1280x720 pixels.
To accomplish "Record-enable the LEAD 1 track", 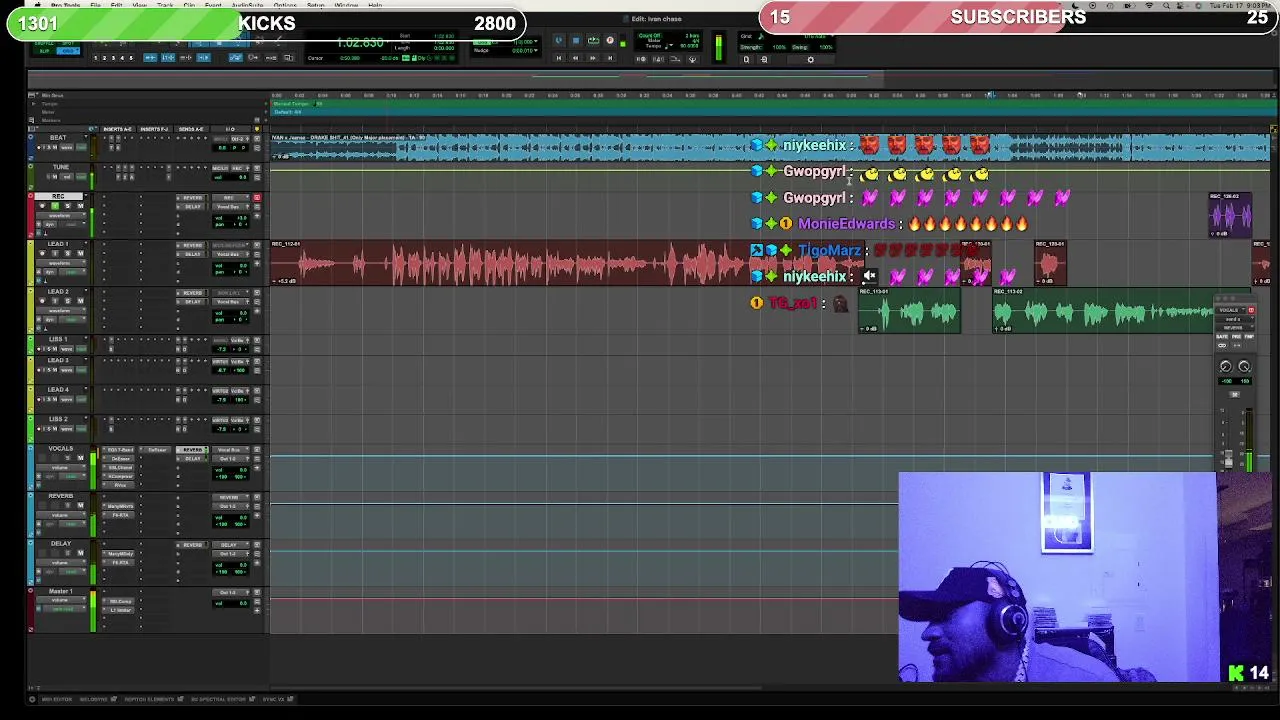I will click(x=42, y=253).
